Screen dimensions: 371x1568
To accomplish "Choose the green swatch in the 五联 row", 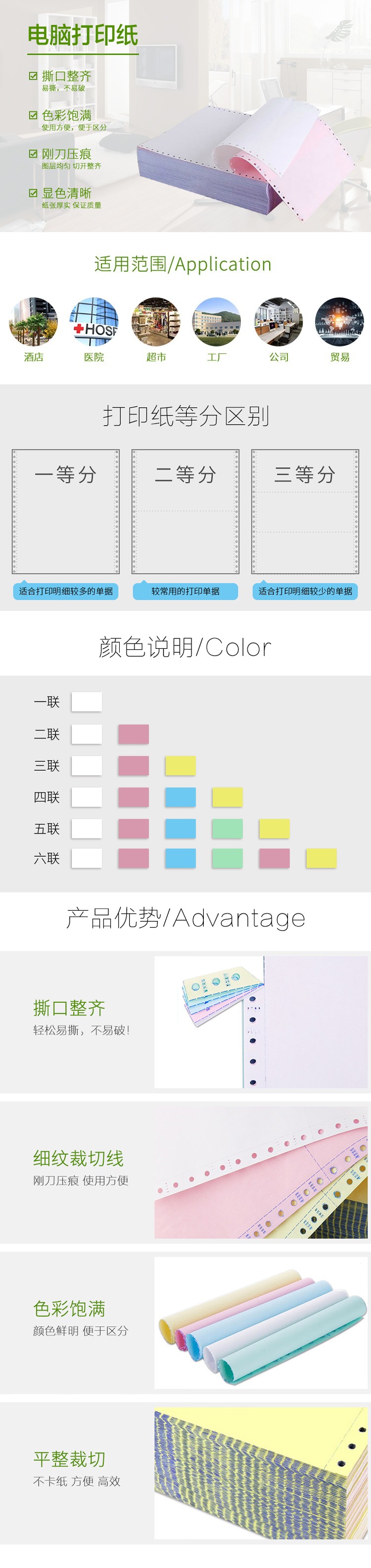I will (x=228, y=829).
